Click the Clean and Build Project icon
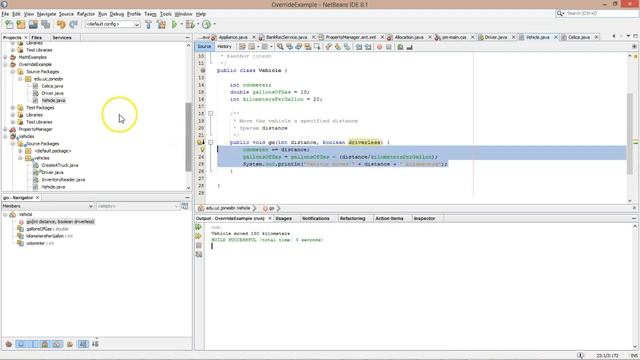 click(x=162, y=24)
